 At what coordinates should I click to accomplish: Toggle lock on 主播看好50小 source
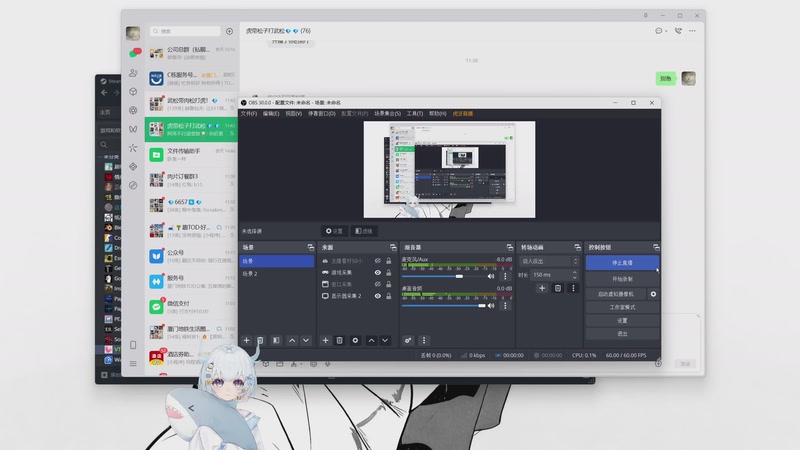389,261
